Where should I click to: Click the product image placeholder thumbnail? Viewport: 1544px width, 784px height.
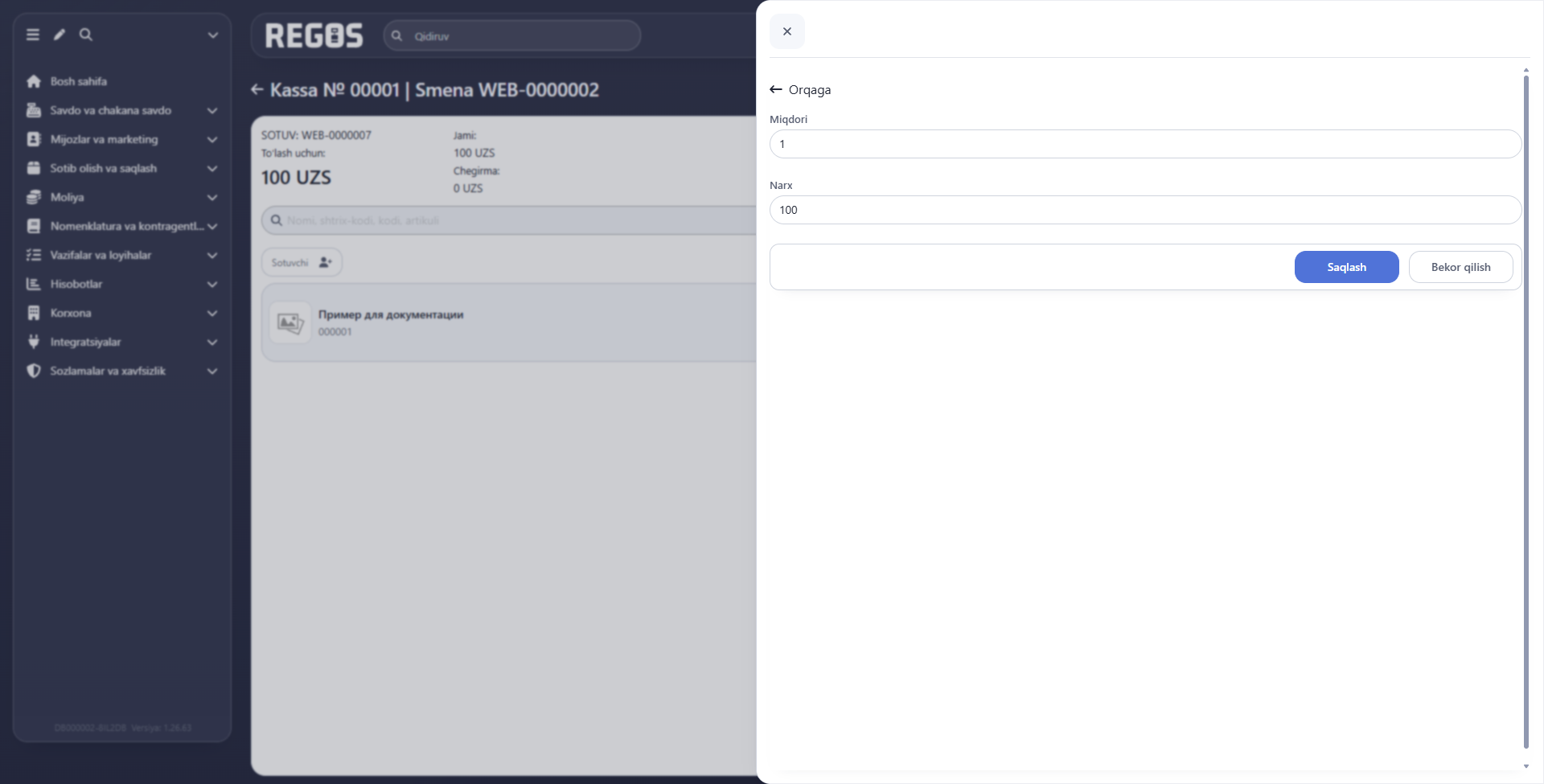(289, 322)
